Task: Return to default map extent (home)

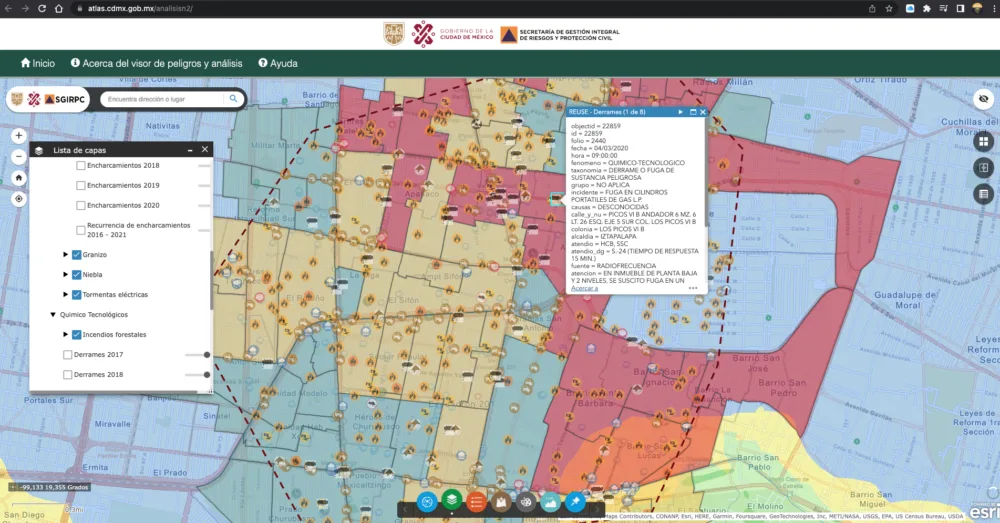Action: coord(18,178)
